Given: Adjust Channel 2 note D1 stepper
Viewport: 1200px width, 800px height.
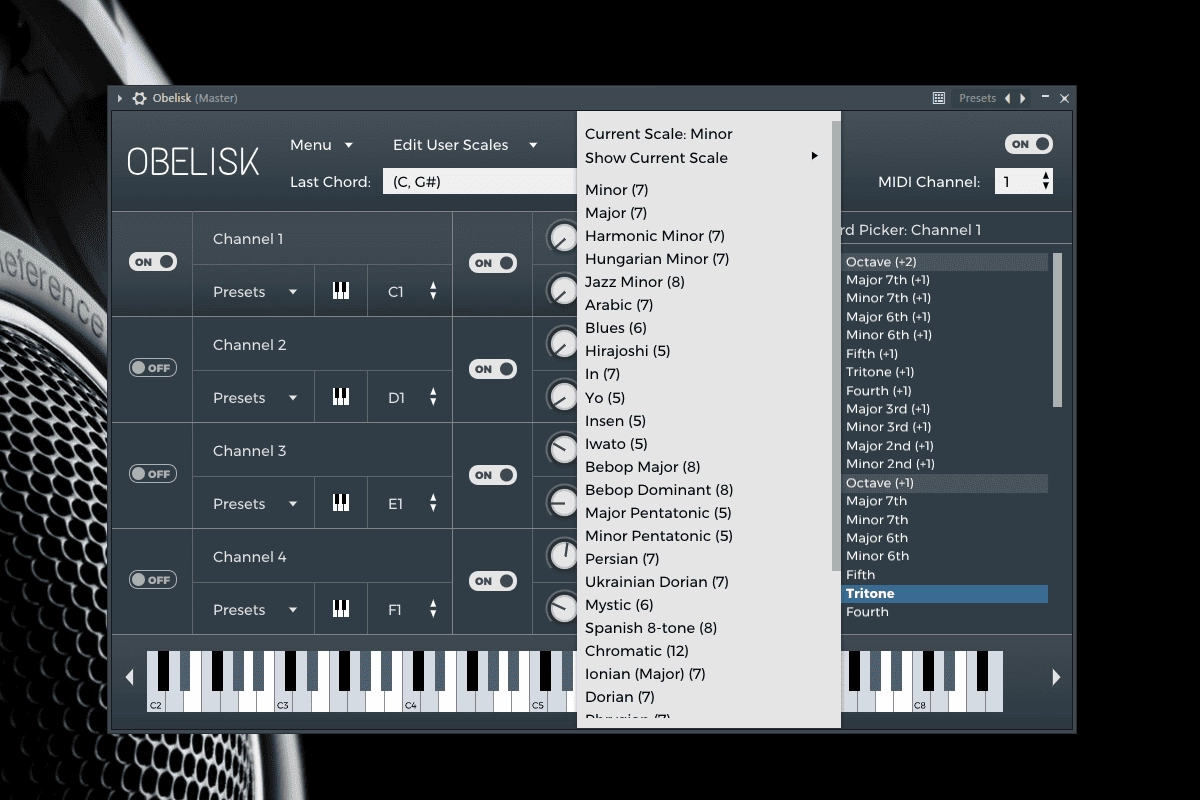Looking at the screenshot, I should point(433,397).
